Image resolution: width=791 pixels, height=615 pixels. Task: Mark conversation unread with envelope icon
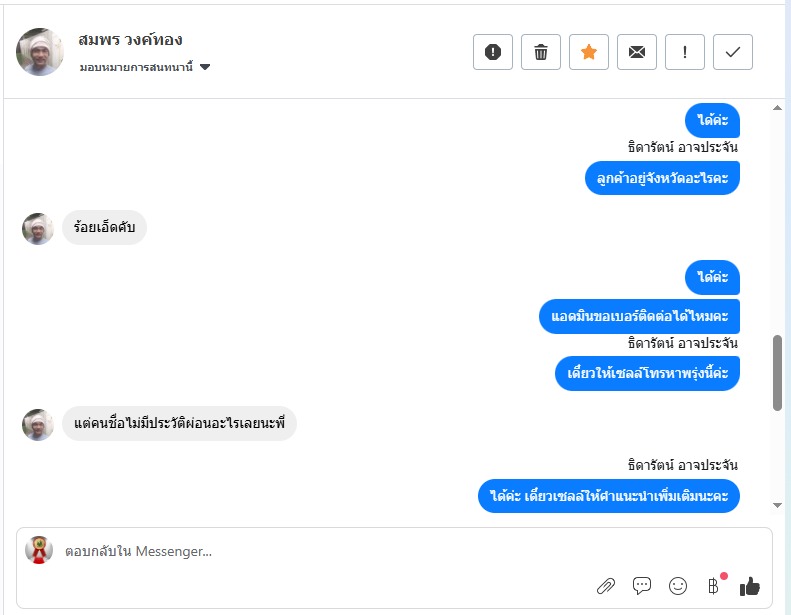coord(637,52)
